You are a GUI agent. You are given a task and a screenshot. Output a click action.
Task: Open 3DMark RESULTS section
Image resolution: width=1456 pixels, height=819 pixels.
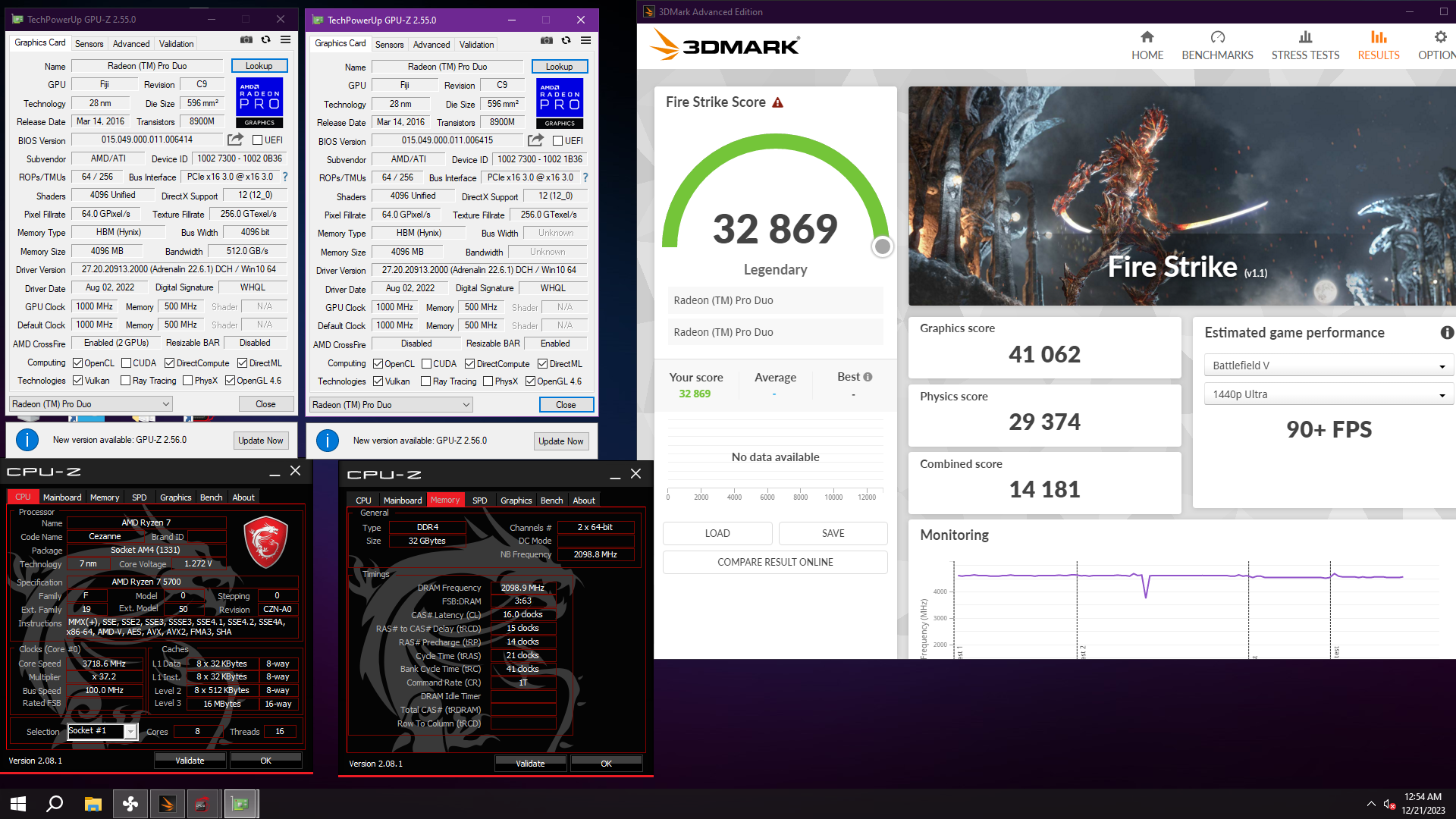tap(1379, 45)
